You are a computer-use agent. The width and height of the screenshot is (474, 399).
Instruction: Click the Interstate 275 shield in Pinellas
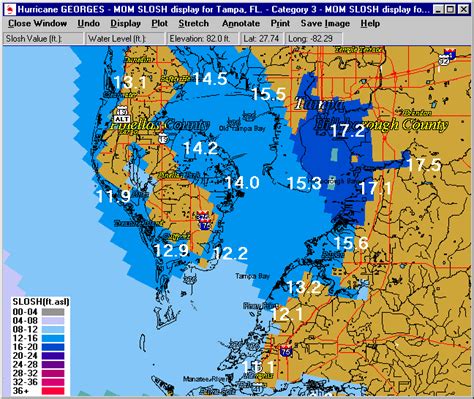coord(203,217)
